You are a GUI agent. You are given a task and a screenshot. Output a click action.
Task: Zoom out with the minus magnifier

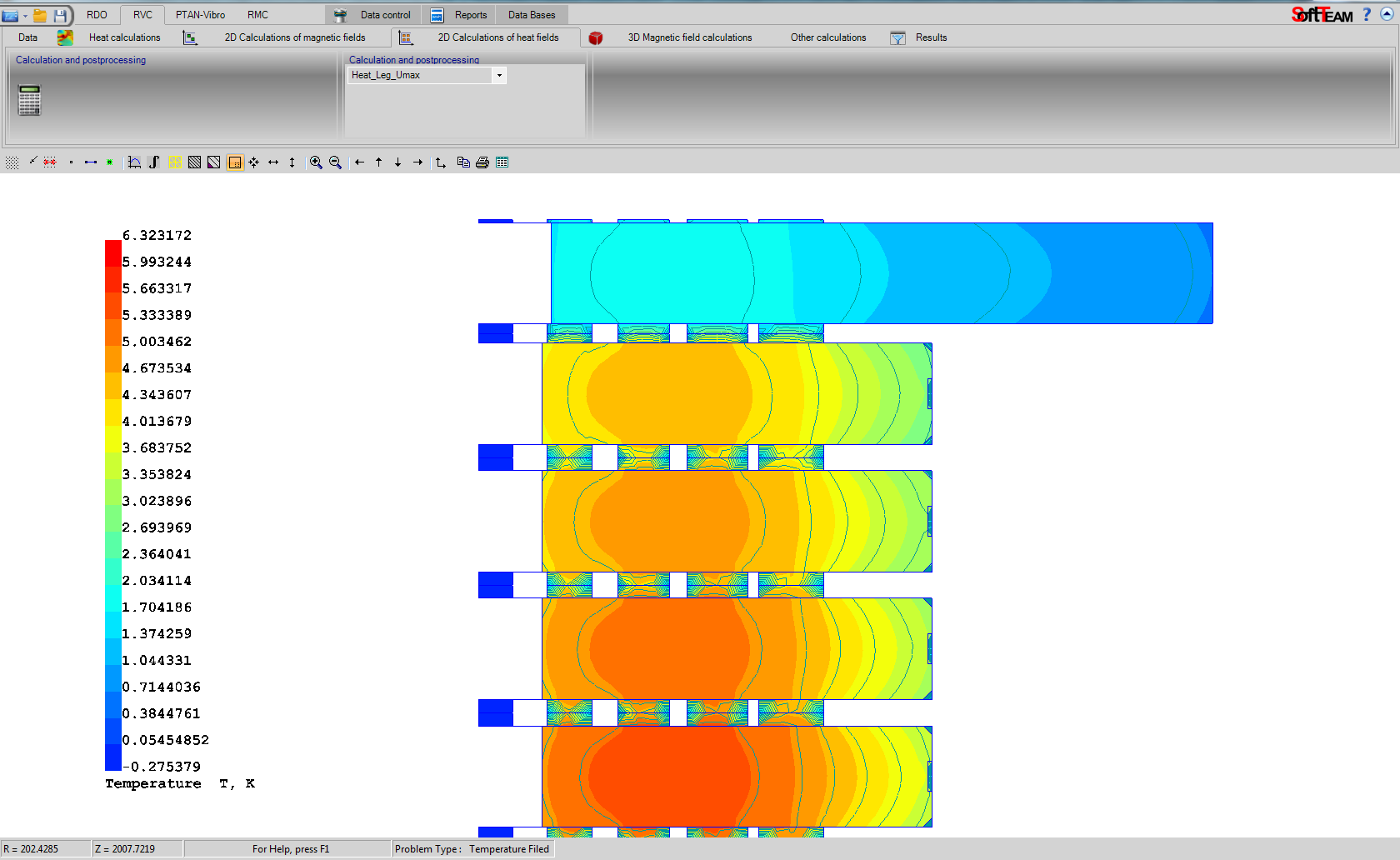coord(335,162)
